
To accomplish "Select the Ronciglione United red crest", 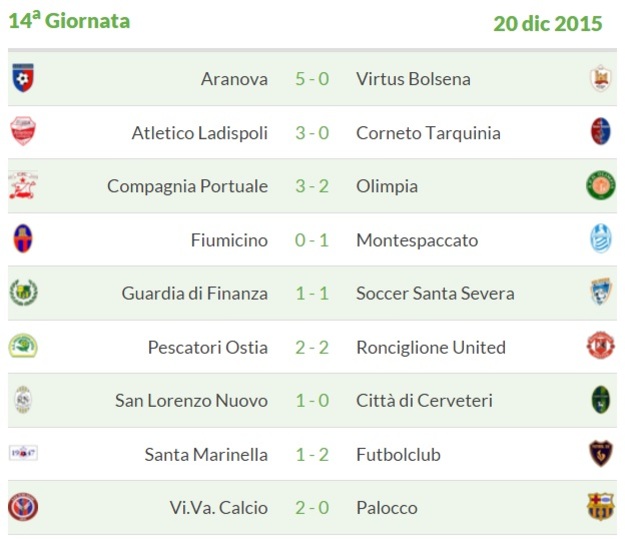I will pos(600,347).
